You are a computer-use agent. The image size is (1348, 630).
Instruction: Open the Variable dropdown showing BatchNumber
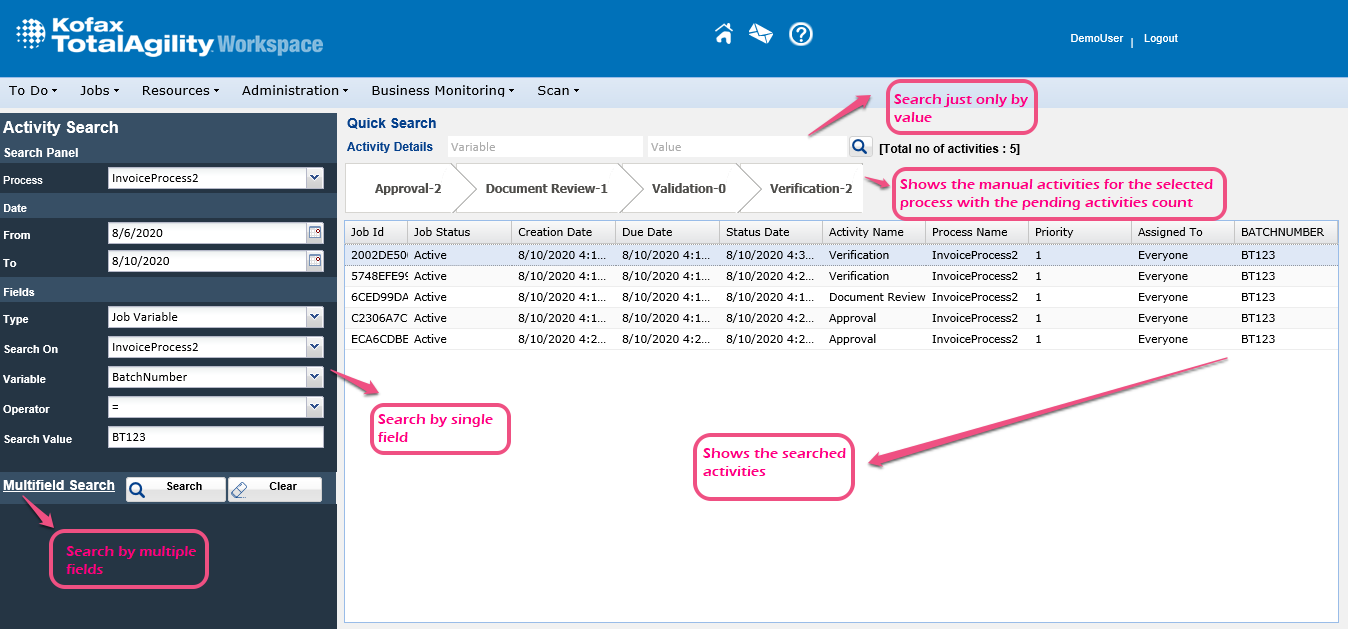(315, 377)
